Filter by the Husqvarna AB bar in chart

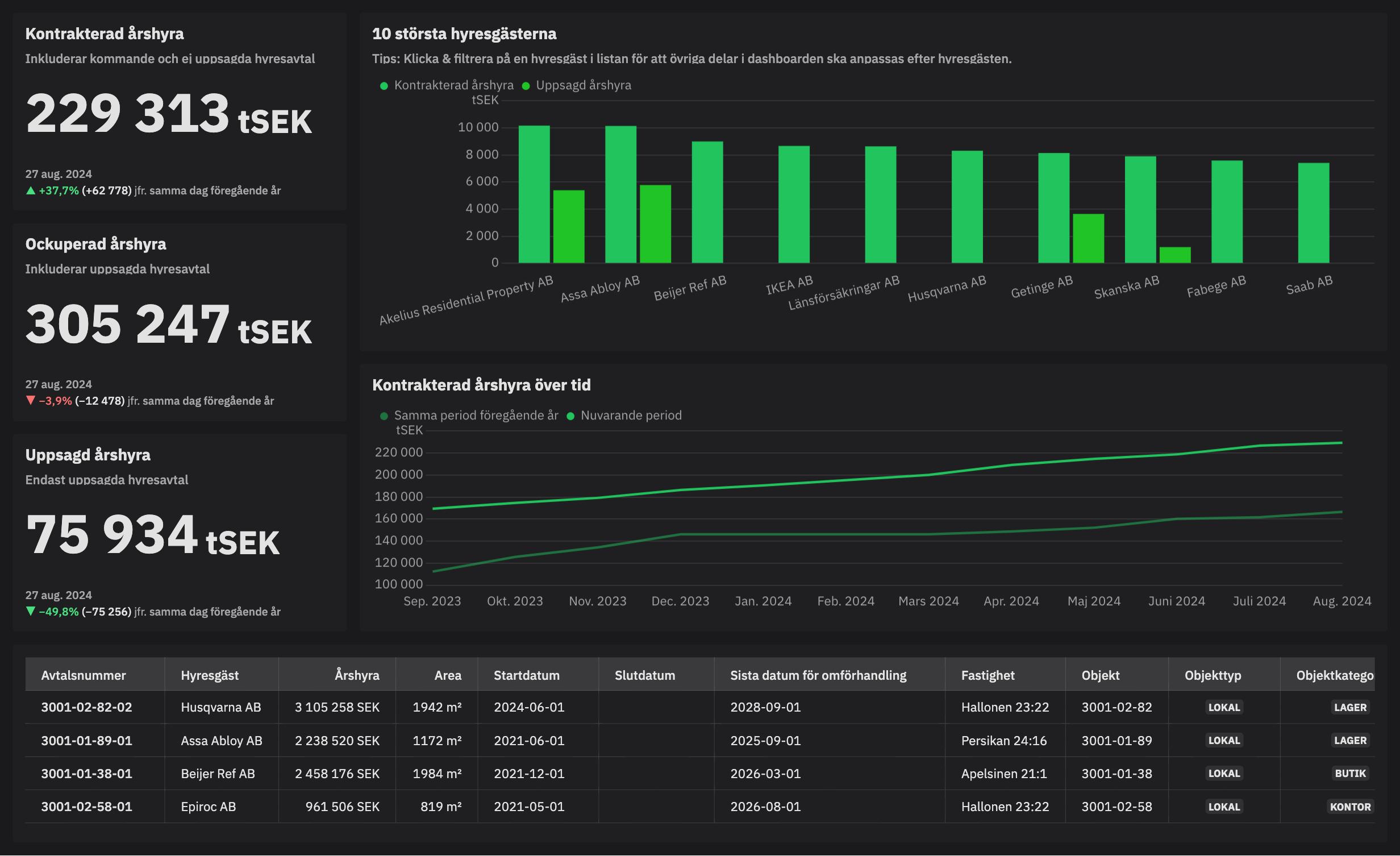point(967,207)
